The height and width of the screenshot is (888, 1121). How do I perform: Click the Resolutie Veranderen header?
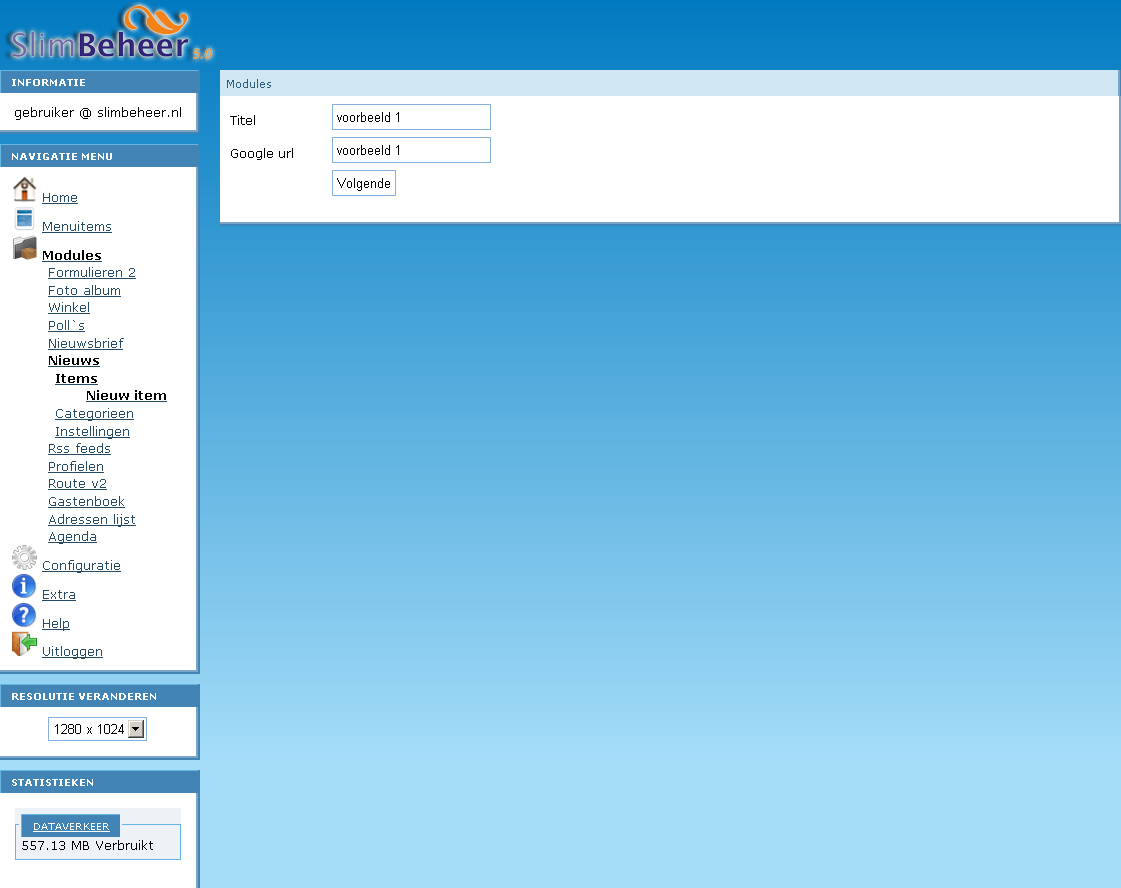pos(99,696)
